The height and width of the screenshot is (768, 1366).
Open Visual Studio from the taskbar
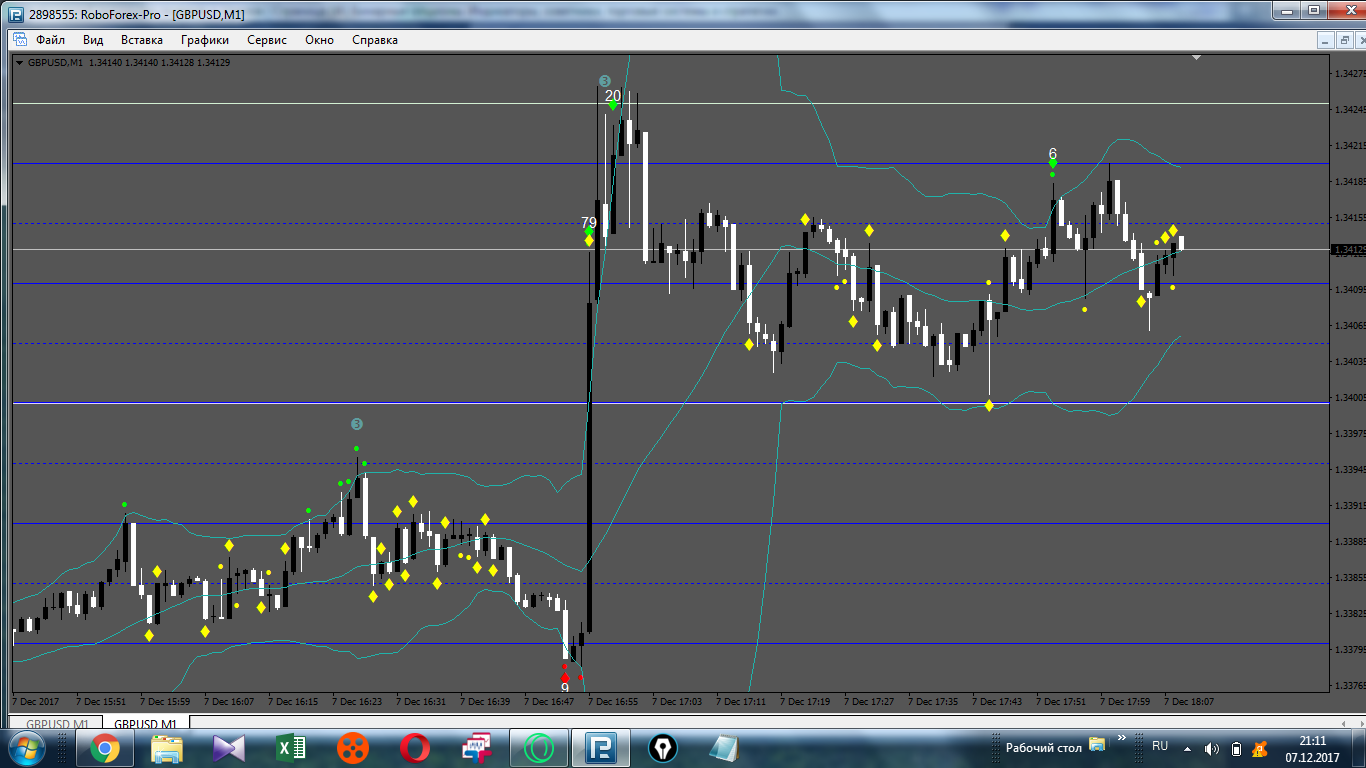[229, 747]
